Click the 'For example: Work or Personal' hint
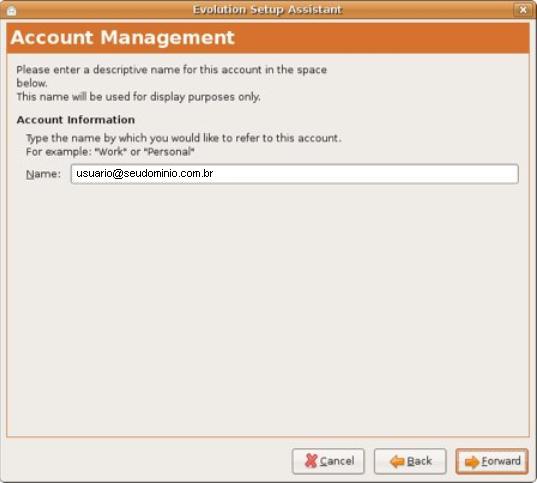This screenshot has height=483, width=537. [x=110, y=152]
